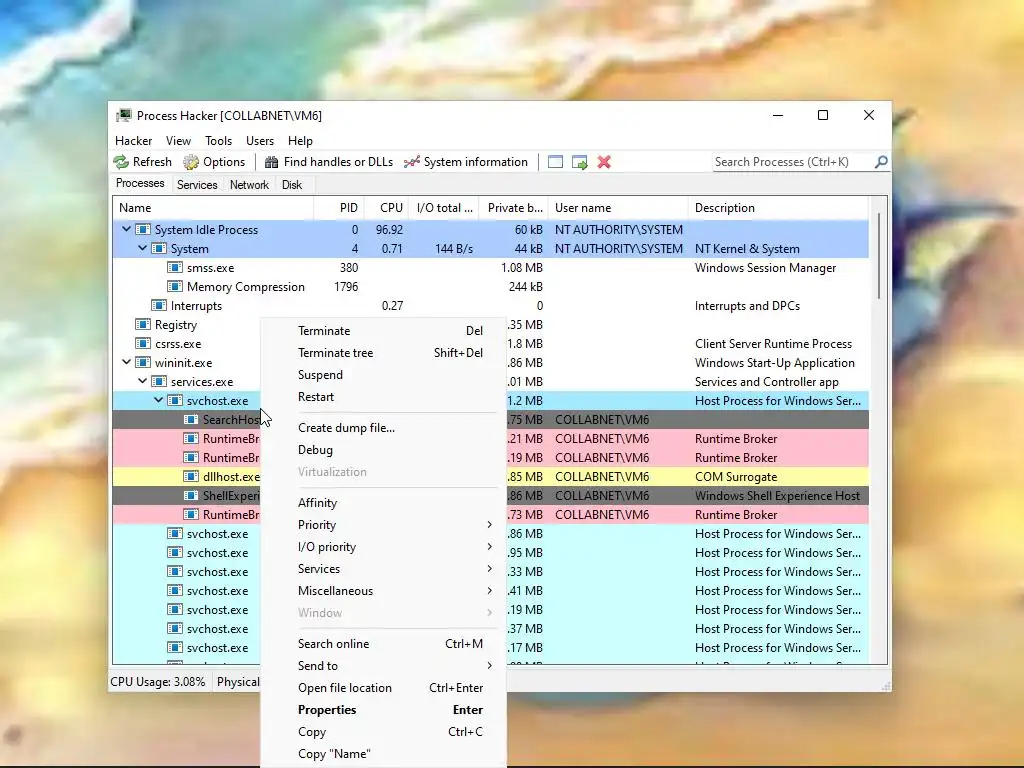This screenshot has height=768, width=1024.
Task: Sort by Private bytes column header
Action: pos(513,208)
